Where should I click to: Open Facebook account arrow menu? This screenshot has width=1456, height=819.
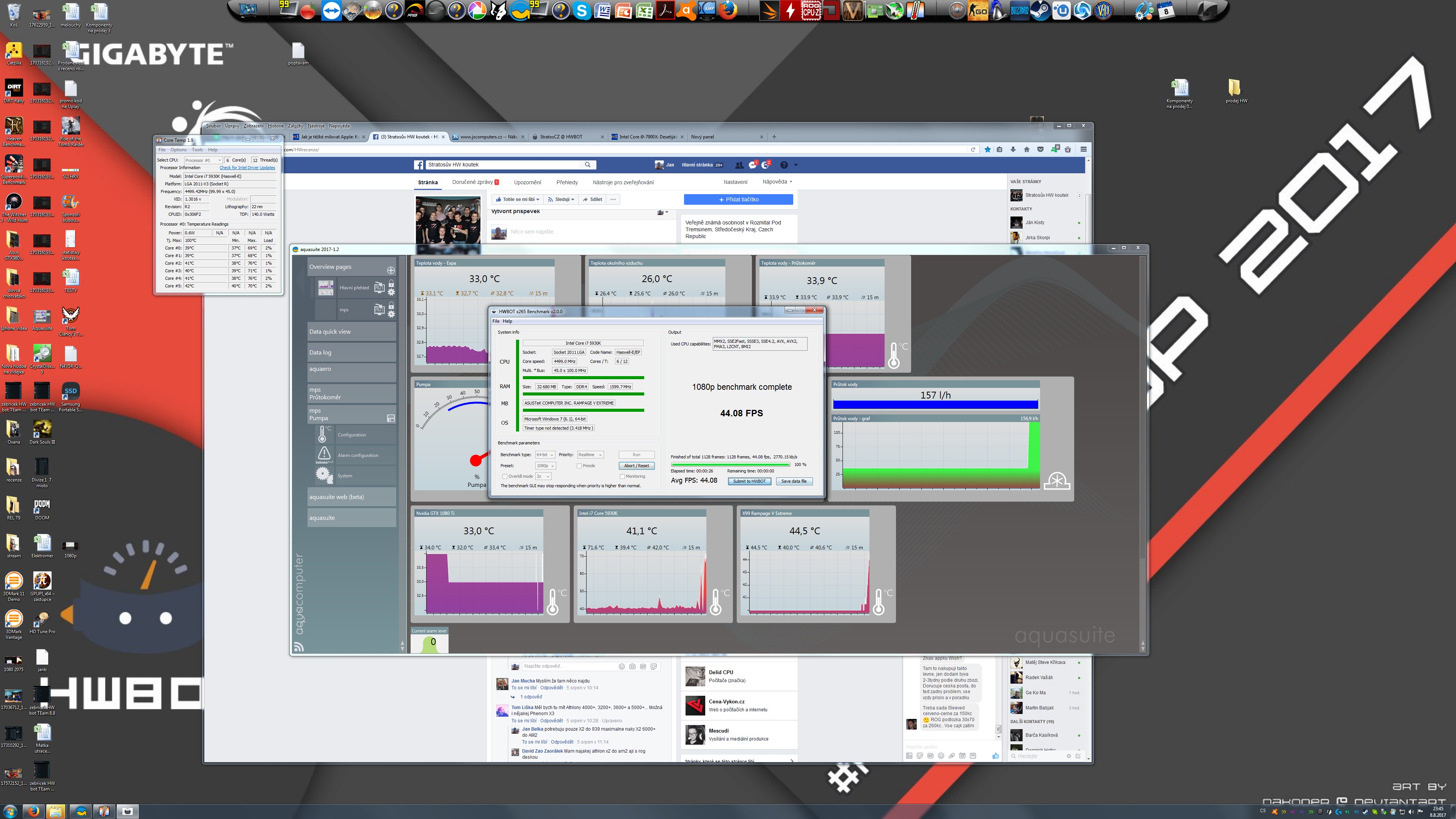[796, 165]
